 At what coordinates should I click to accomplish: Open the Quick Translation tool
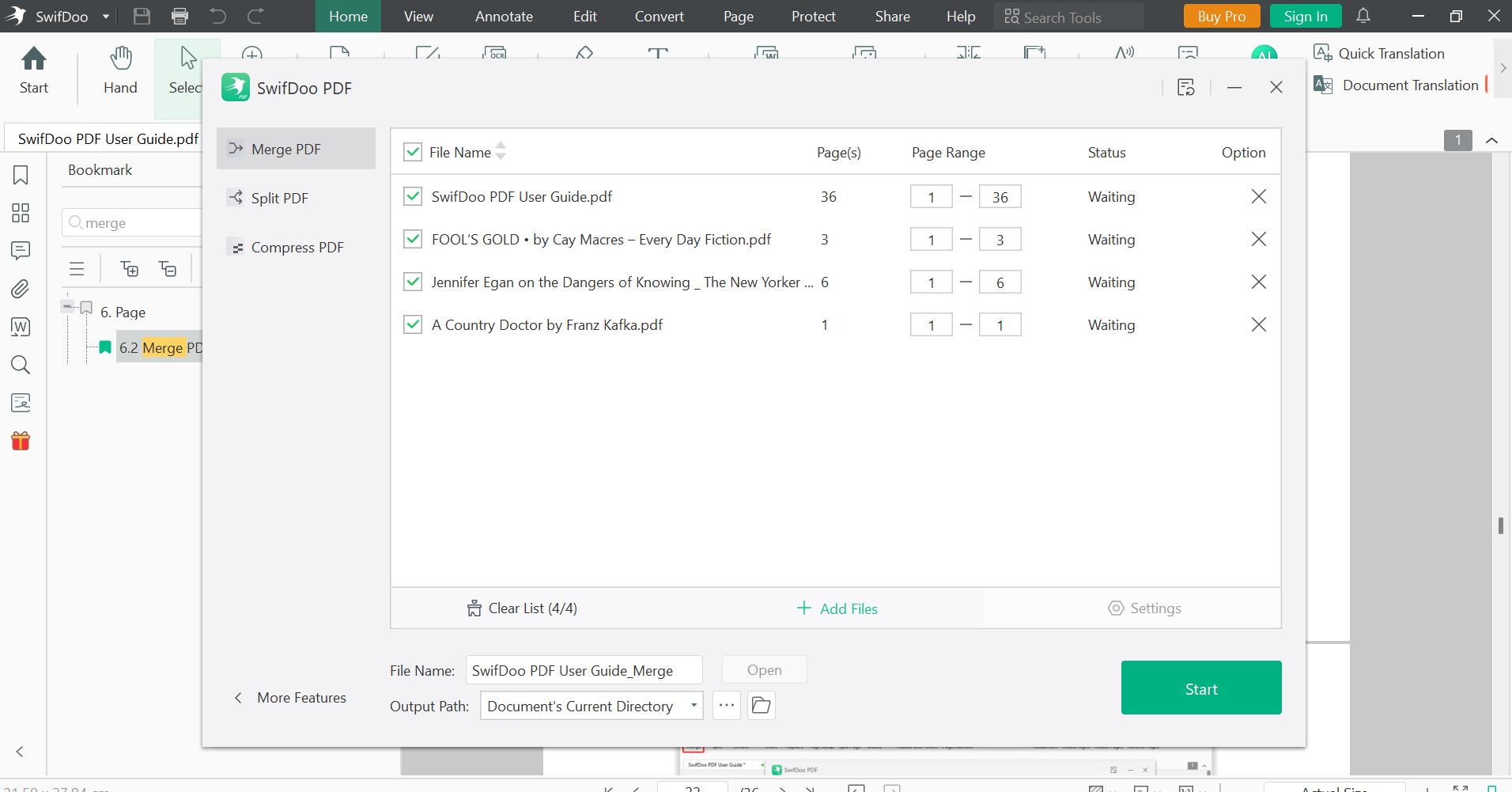pyautogui.click(x=1390, y=53)
